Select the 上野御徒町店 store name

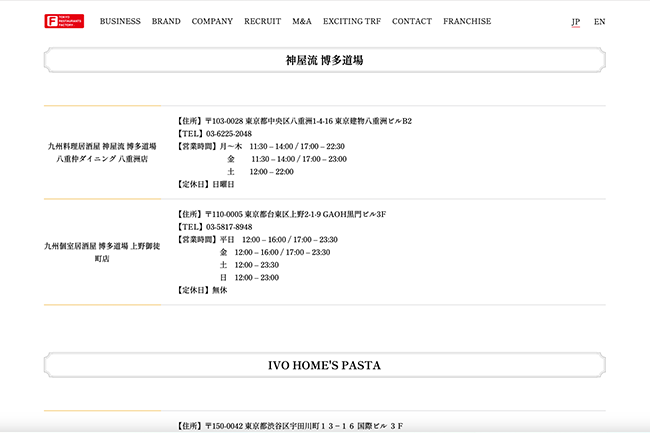pos(101,252)
